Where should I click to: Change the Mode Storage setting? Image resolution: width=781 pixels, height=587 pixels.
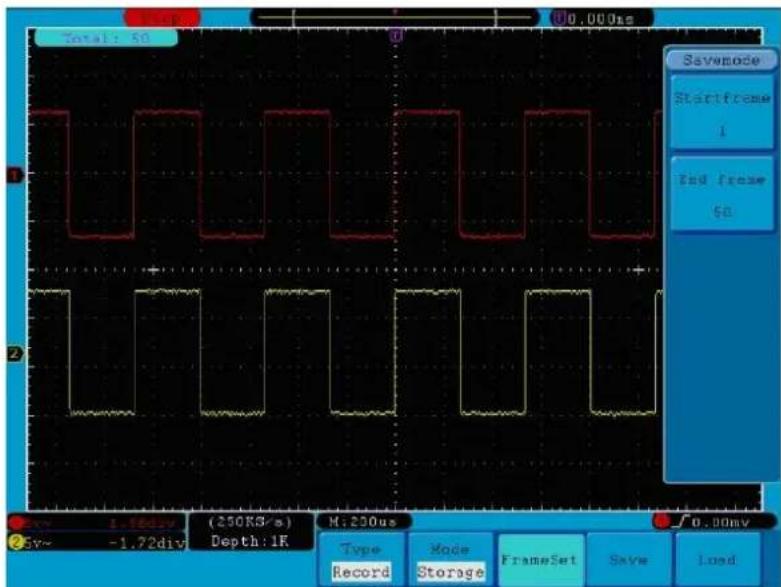[x=450, y=561]
